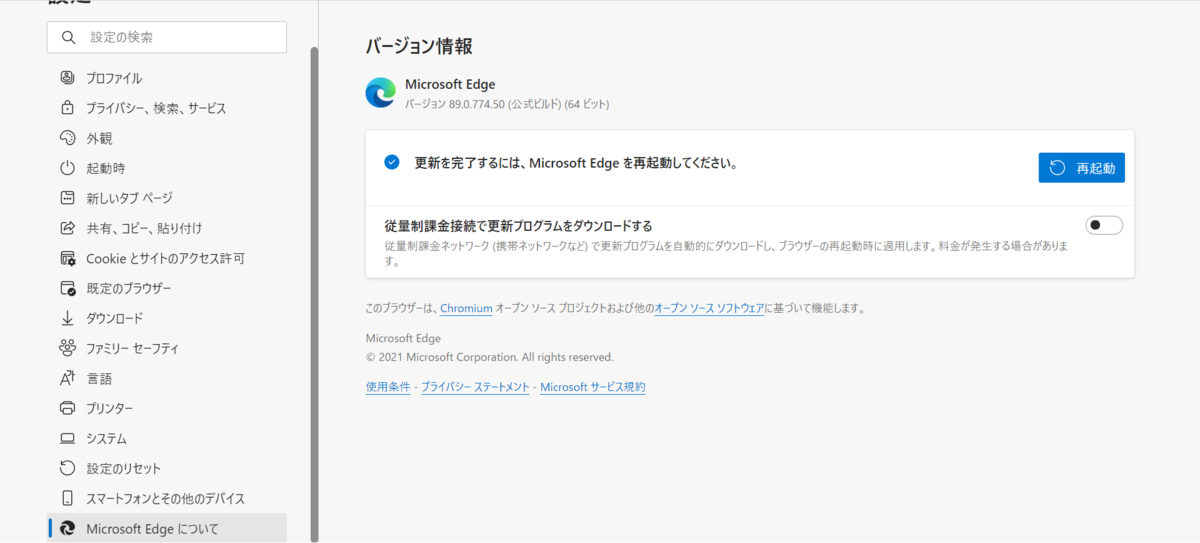This screenshot has height=543, width=1200.
Task: Click the Cookie とサイトのアクセス許可 icon
Action: [68, 258]
